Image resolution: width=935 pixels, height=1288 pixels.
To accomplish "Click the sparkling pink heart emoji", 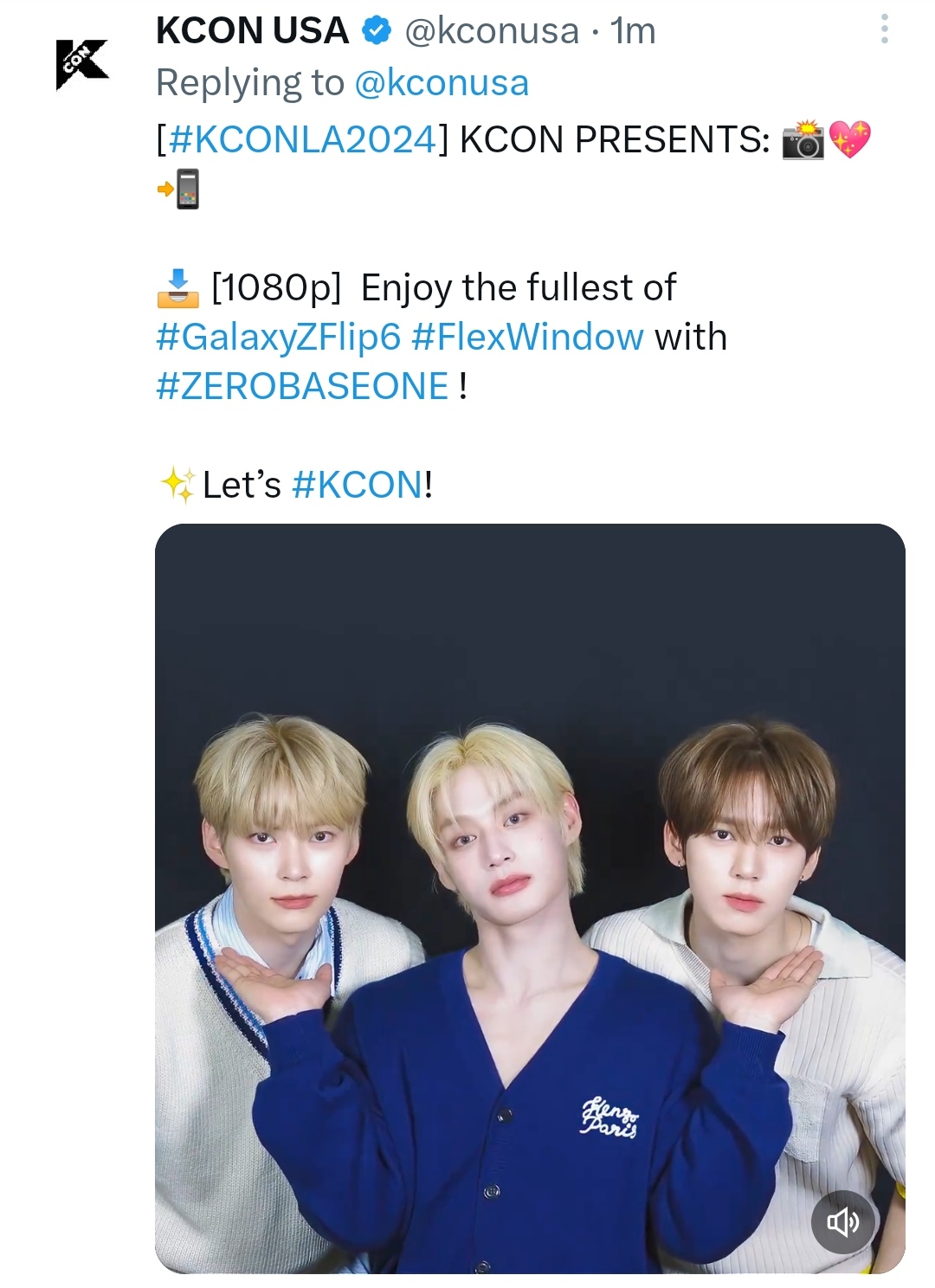I will point(849,139).
